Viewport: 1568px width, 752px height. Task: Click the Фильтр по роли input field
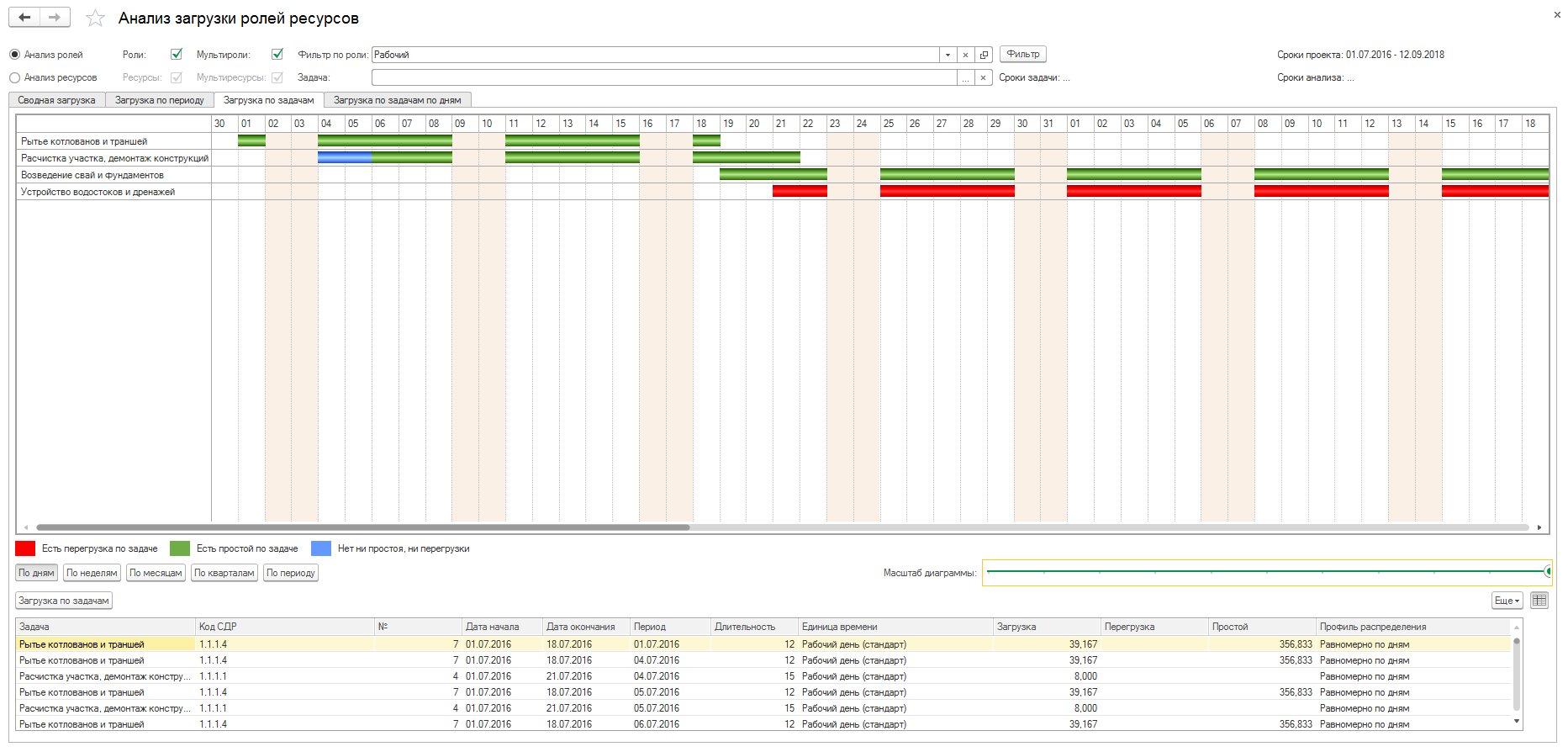click(656, 55)
